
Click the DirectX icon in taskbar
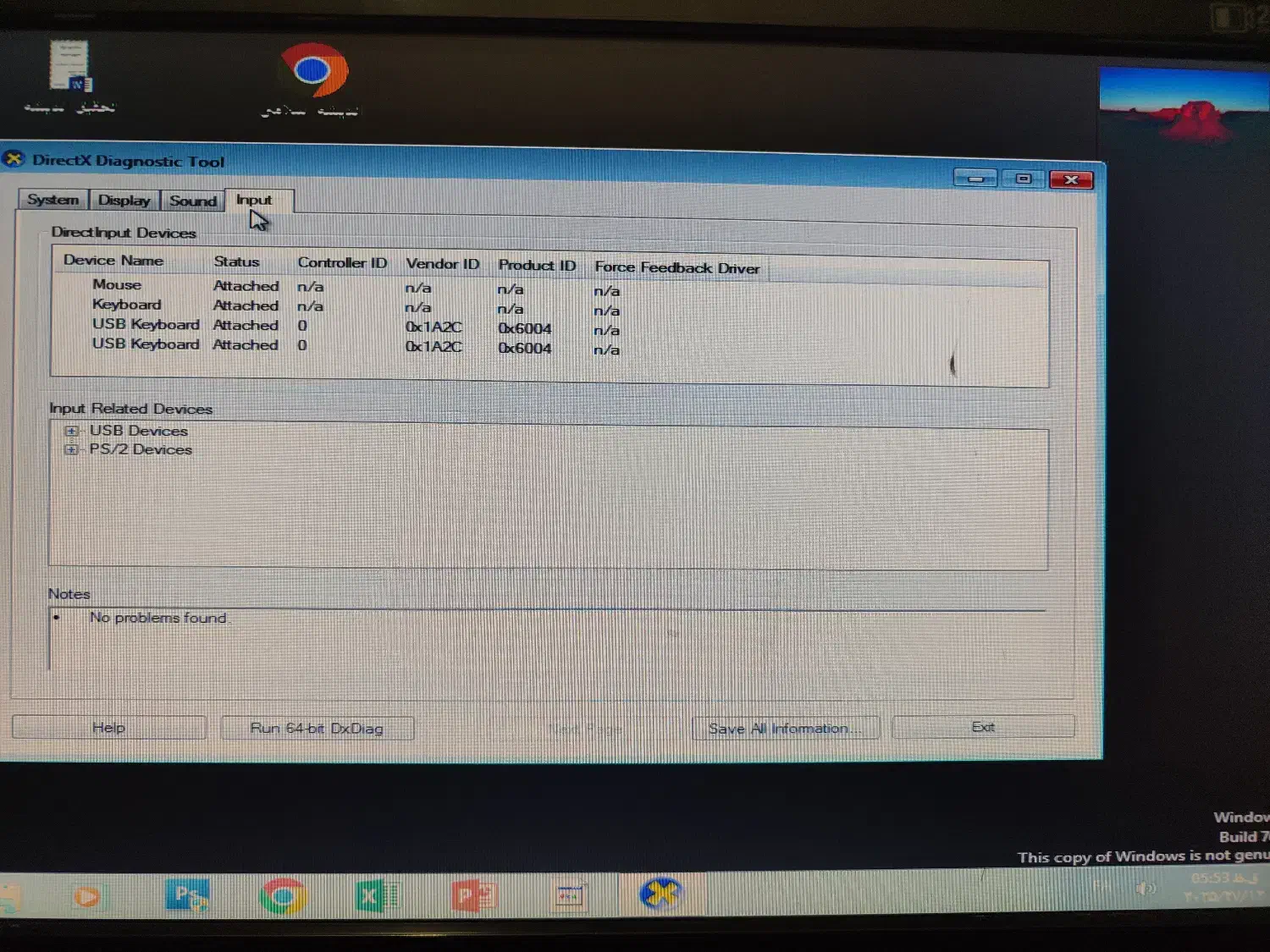click(660, 894)
